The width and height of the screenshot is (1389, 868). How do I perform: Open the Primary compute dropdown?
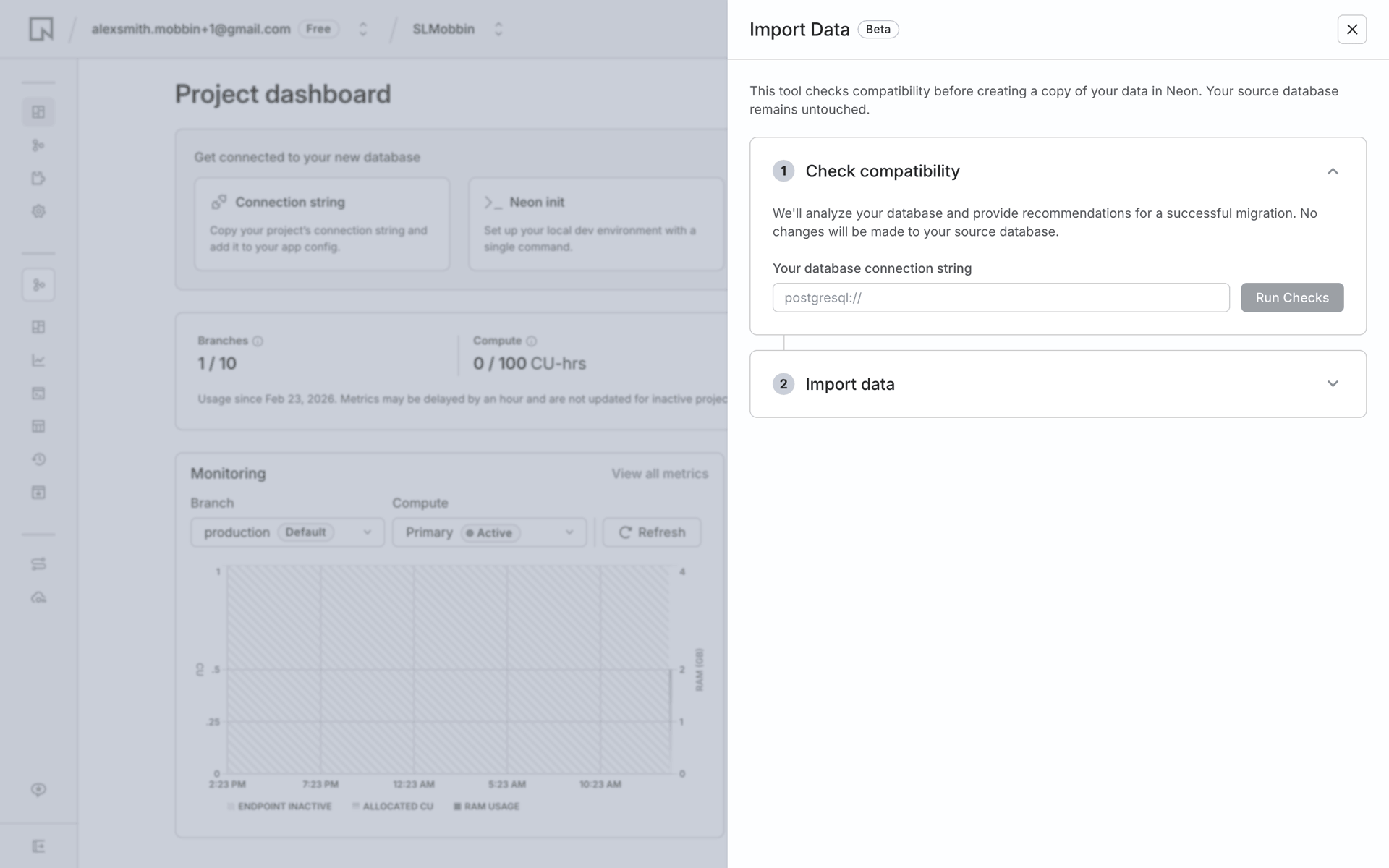pyautogui.click(x=489, y=532)
